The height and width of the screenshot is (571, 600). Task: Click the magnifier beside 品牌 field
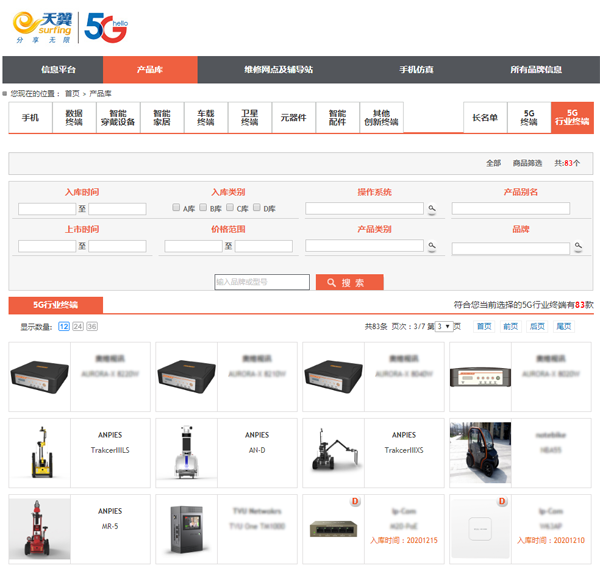click(578, 247)
